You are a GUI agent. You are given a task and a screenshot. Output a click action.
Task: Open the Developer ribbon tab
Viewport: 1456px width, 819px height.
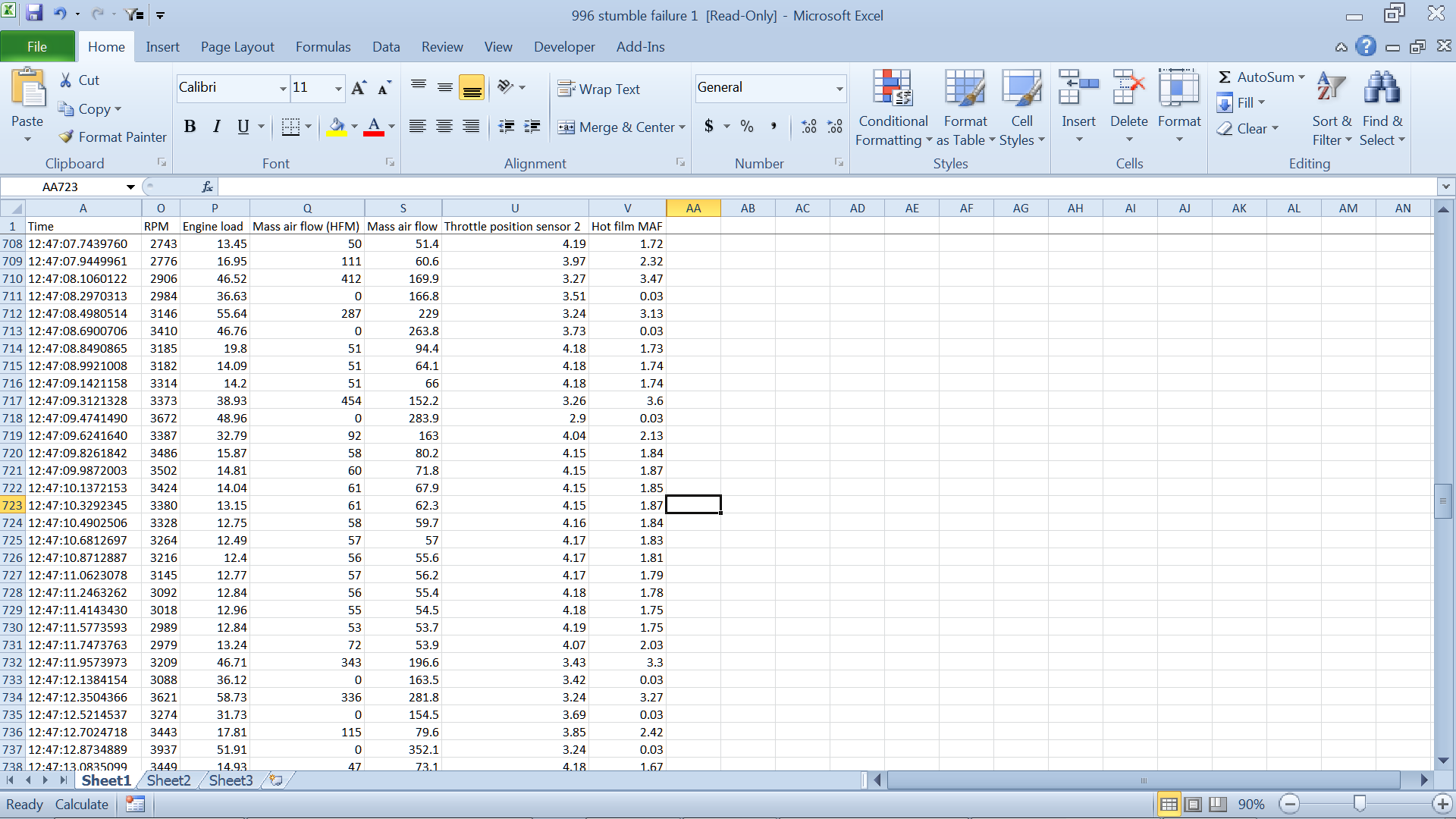pos(564,46)
